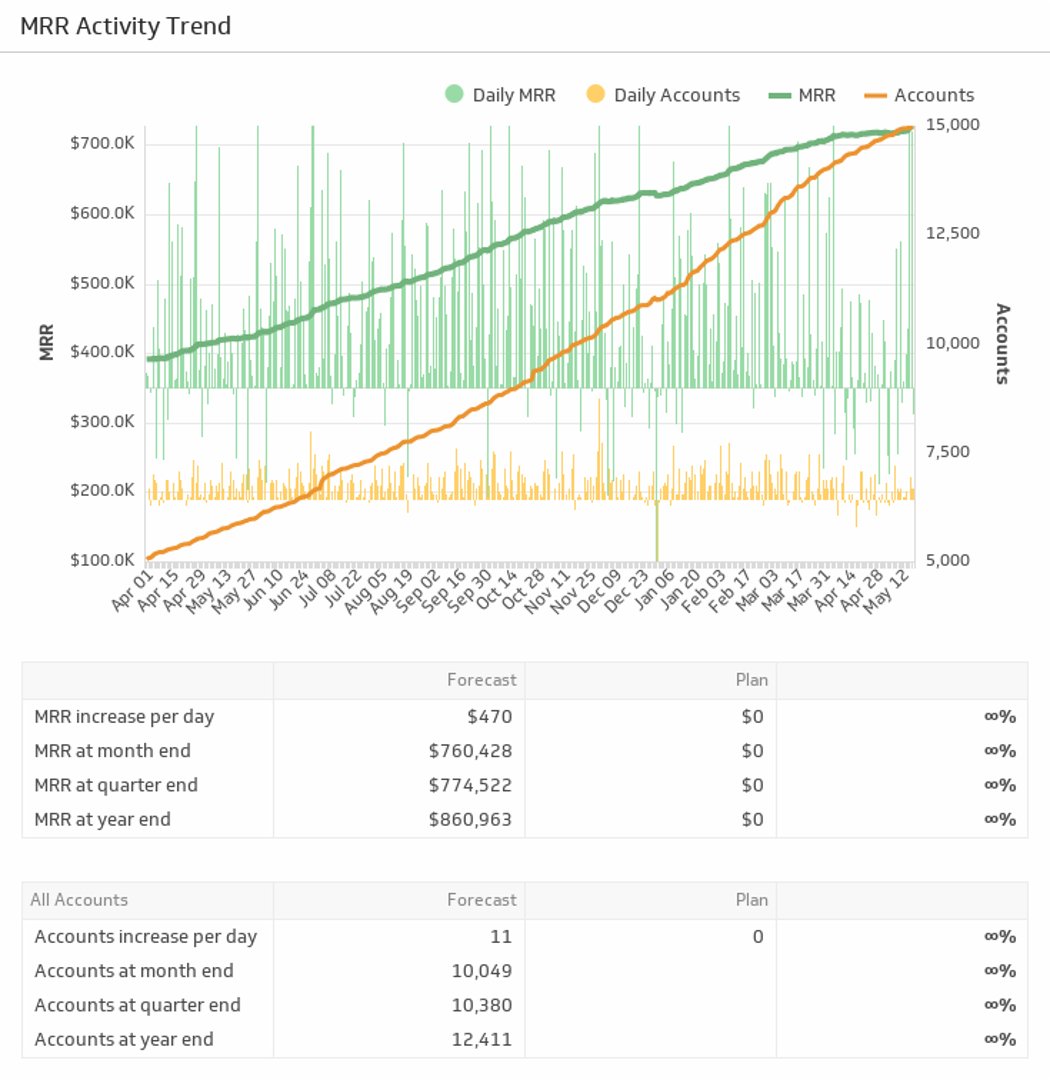Click the orange Accounts line legend icon
The height and width of the screenshot is (1080, 1050).
[x=875, y=94]
